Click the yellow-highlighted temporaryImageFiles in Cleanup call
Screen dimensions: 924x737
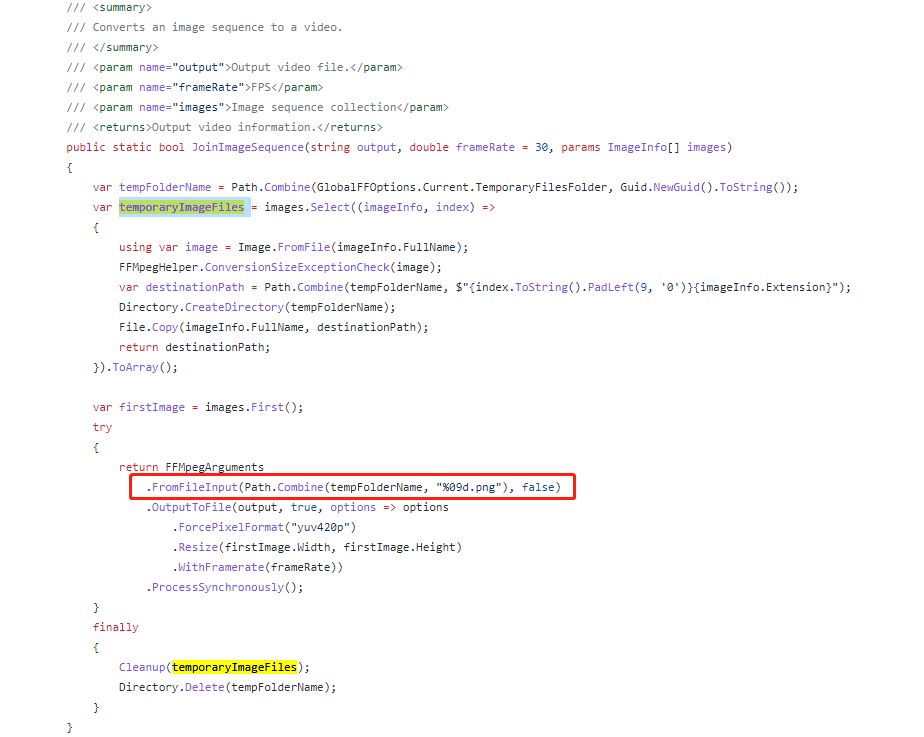tap(235, 666)
